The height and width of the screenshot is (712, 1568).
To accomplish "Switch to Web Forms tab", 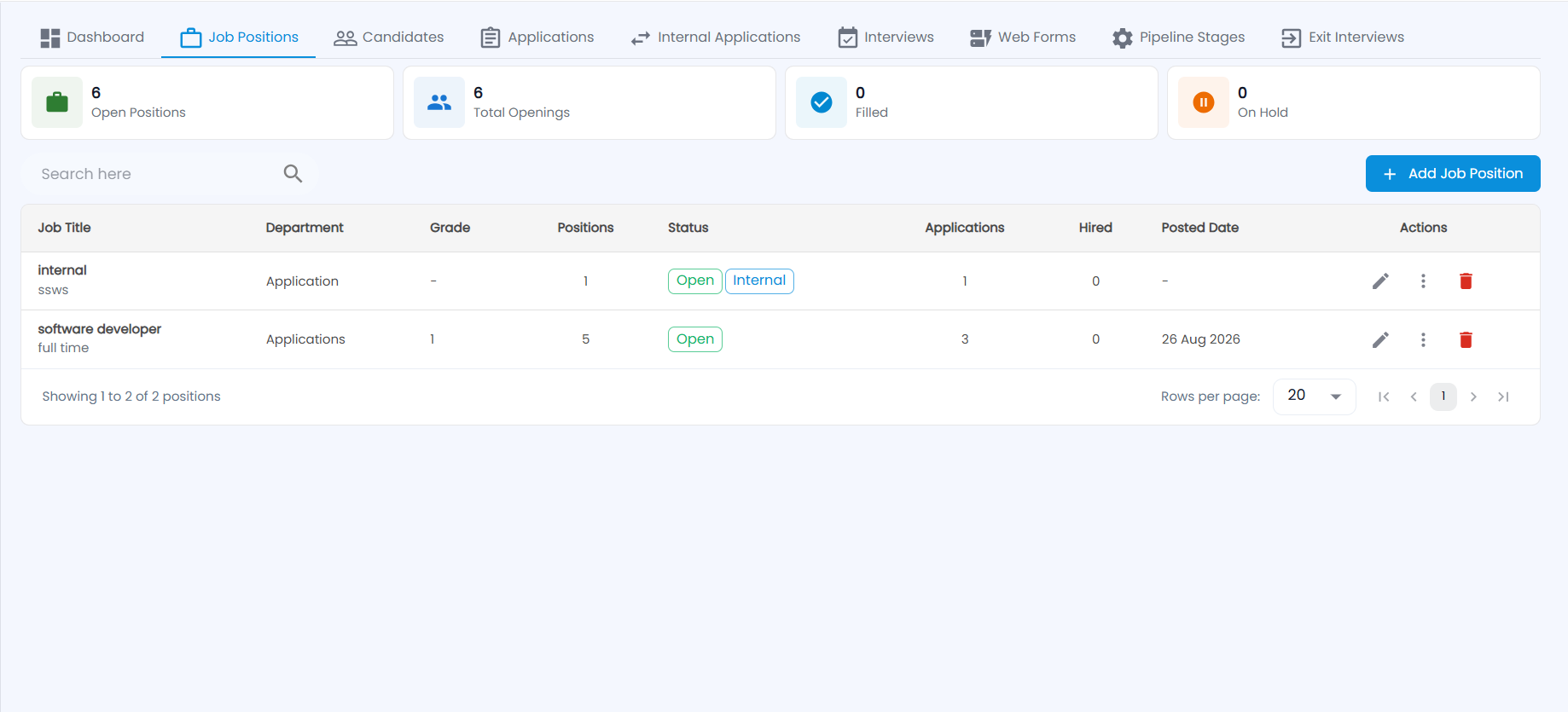I will click(x=1023, y=38).
